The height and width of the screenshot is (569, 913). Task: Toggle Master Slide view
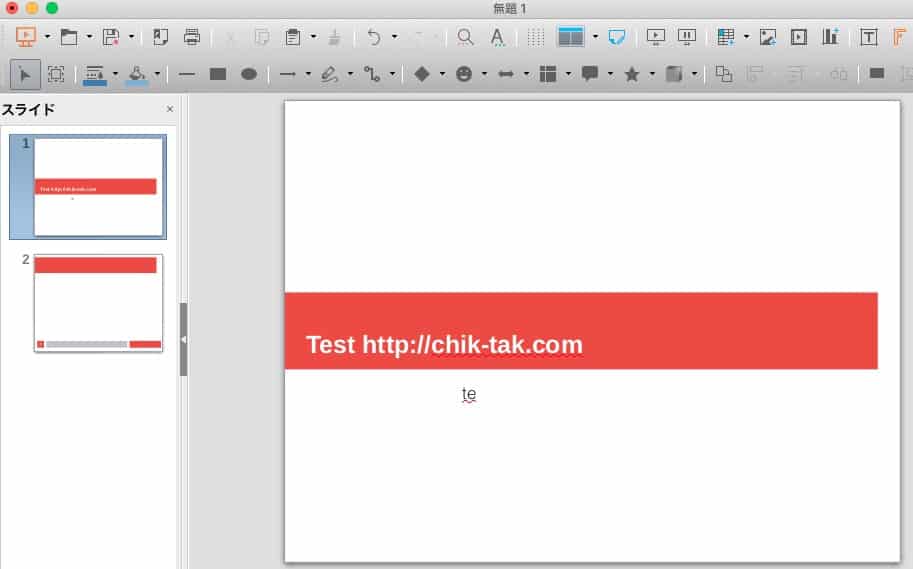click(617, 37)
